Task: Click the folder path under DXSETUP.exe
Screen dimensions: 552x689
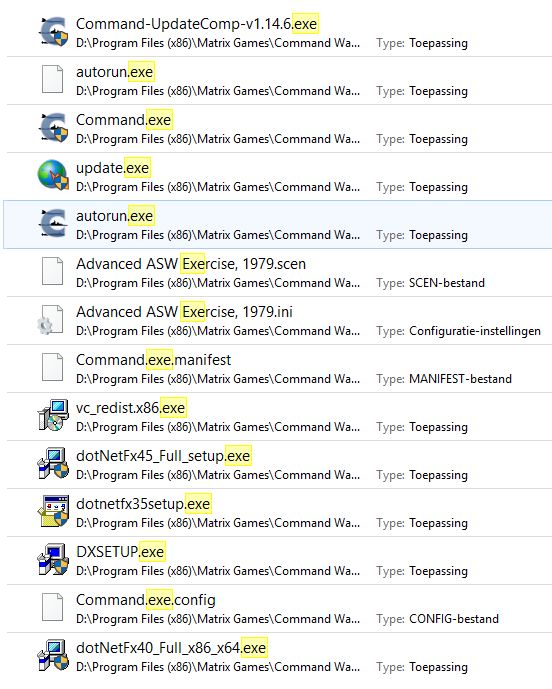Action: [218, 571]
